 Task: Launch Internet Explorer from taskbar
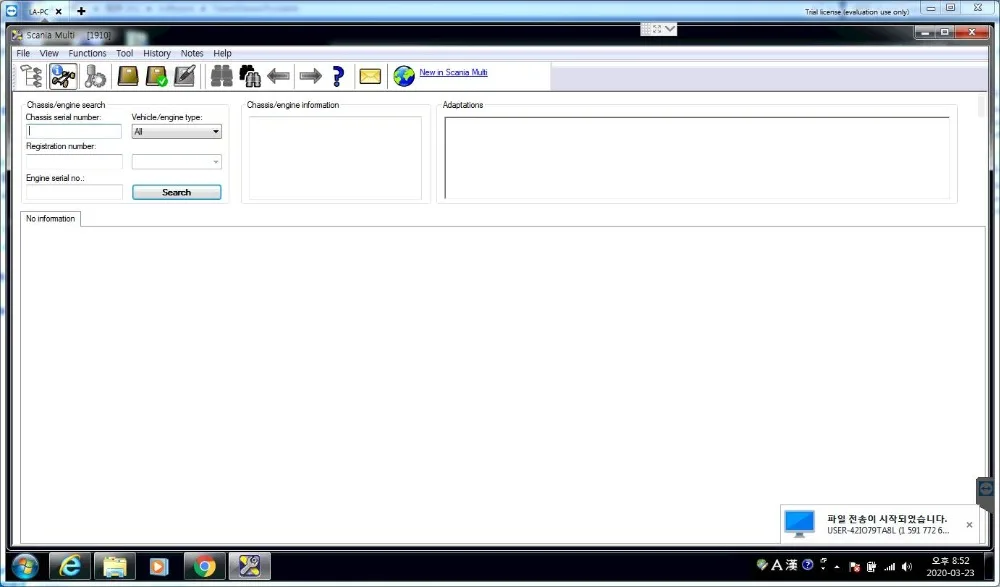(70, 566)
